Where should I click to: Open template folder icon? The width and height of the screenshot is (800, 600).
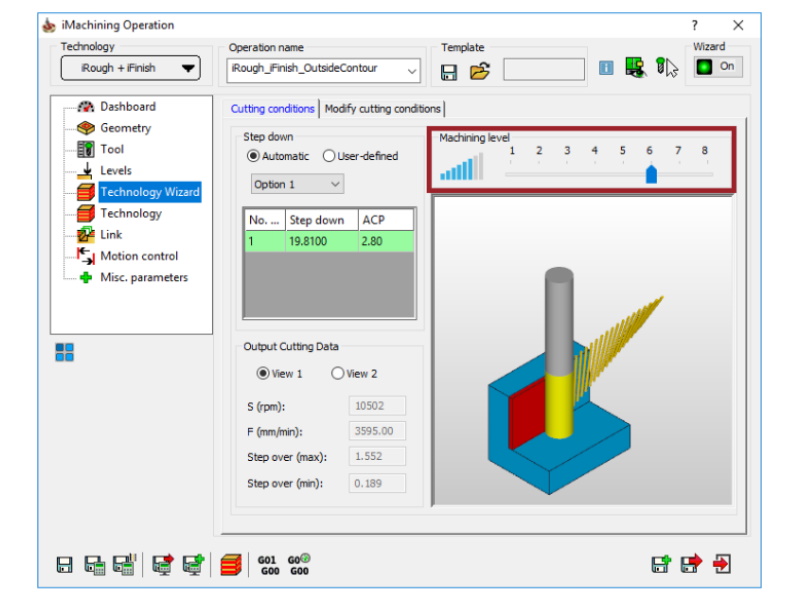pos(480,71)
